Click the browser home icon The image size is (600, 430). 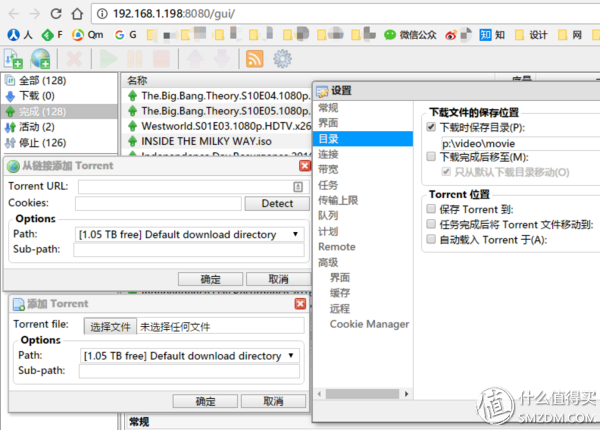tap(77, 14)
